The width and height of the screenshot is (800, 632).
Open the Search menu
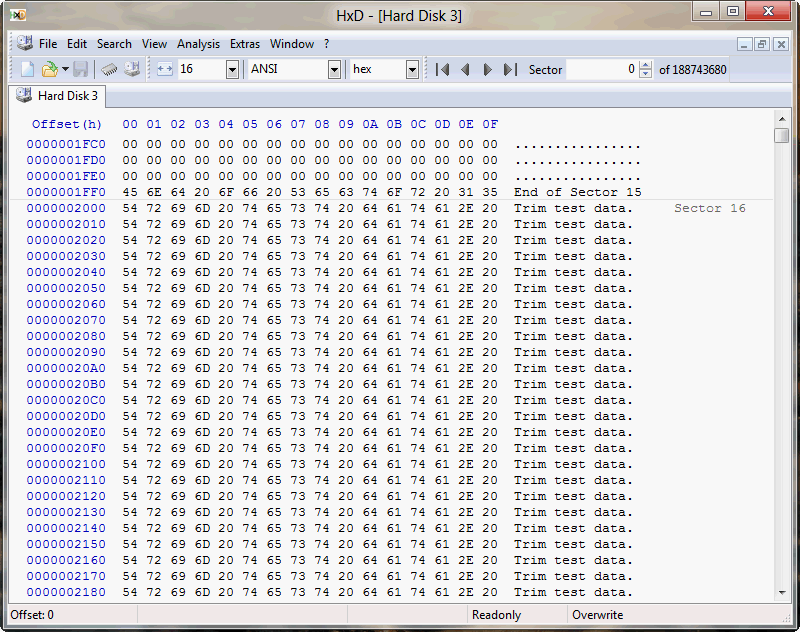coord(114,44)
